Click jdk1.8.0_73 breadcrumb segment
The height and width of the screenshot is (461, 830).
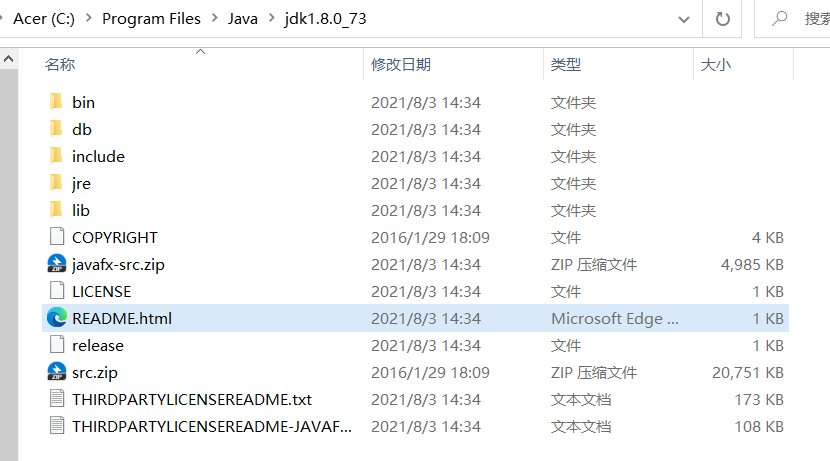point(326,19)
